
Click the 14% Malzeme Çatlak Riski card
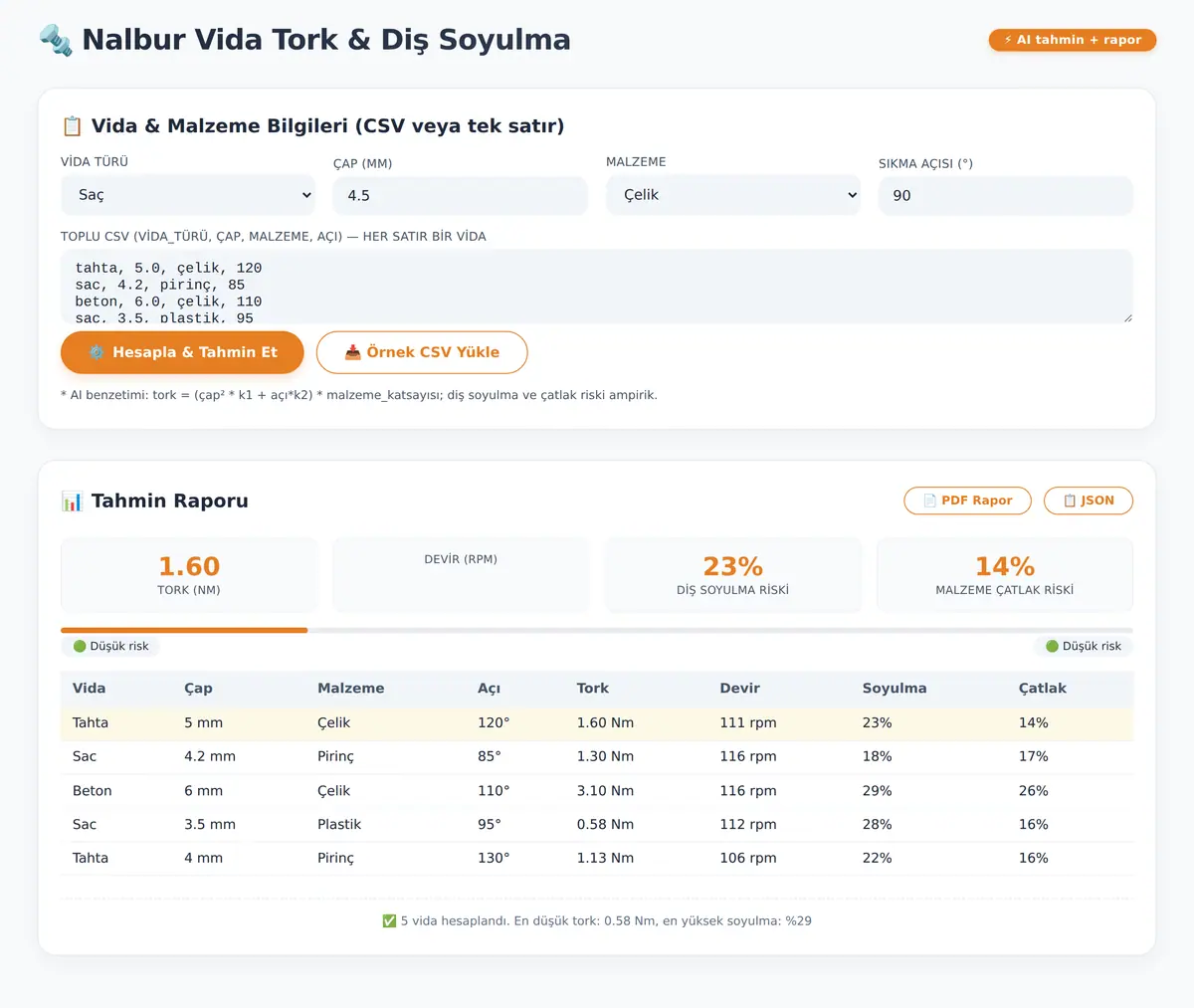click(x=1005, y=575)
